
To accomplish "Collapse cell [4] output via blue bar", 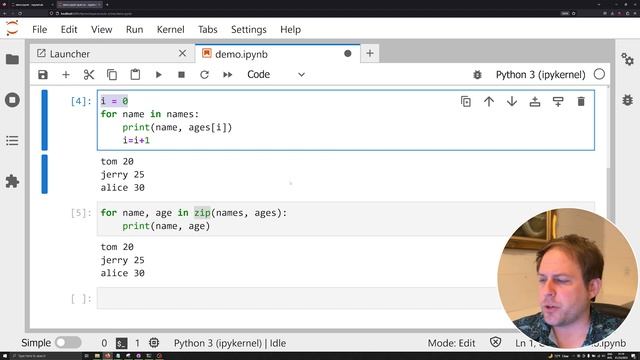I will 44,174.
